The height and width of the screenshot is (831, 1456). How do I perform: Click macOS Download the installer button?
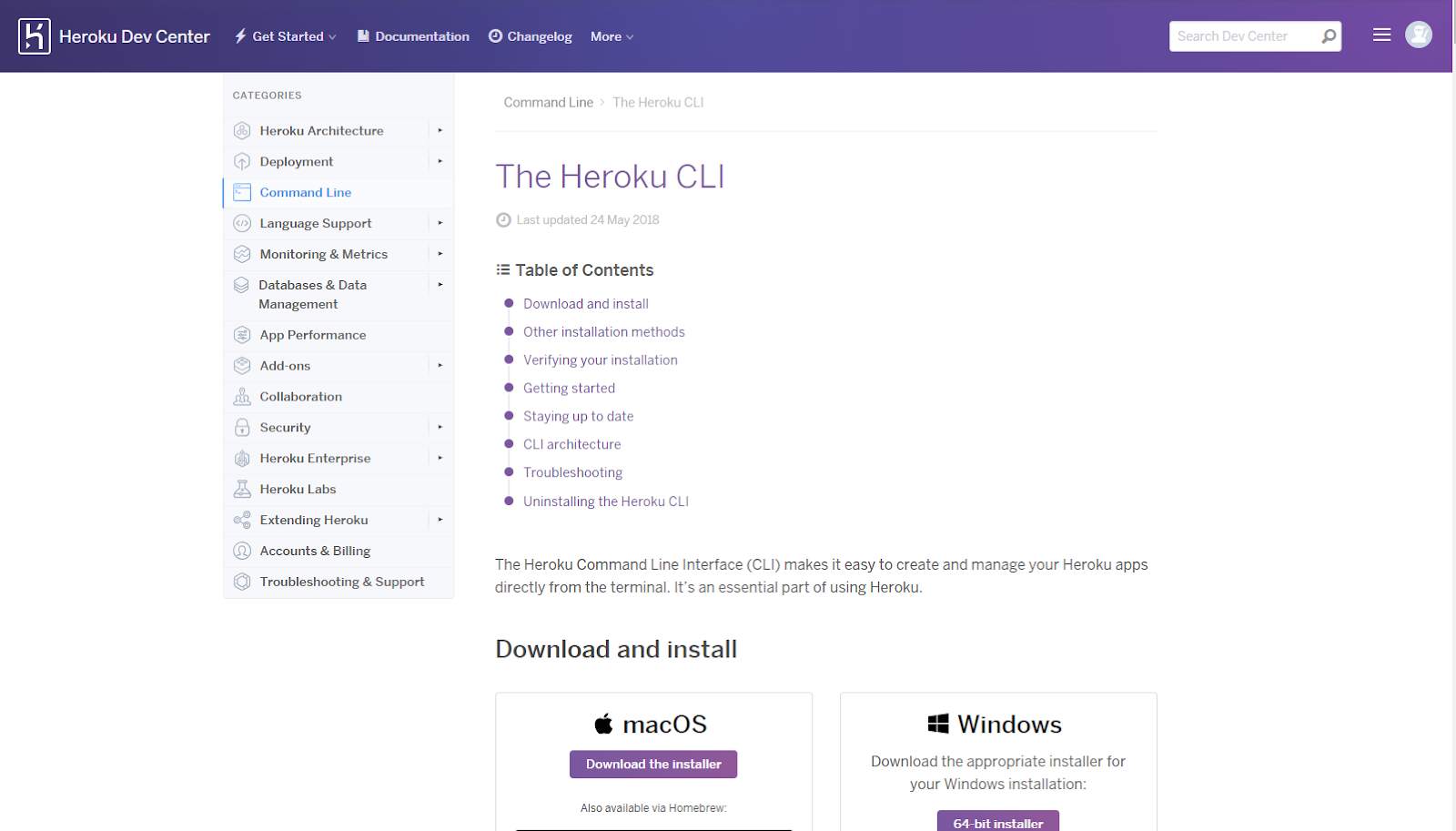(653, 765)
